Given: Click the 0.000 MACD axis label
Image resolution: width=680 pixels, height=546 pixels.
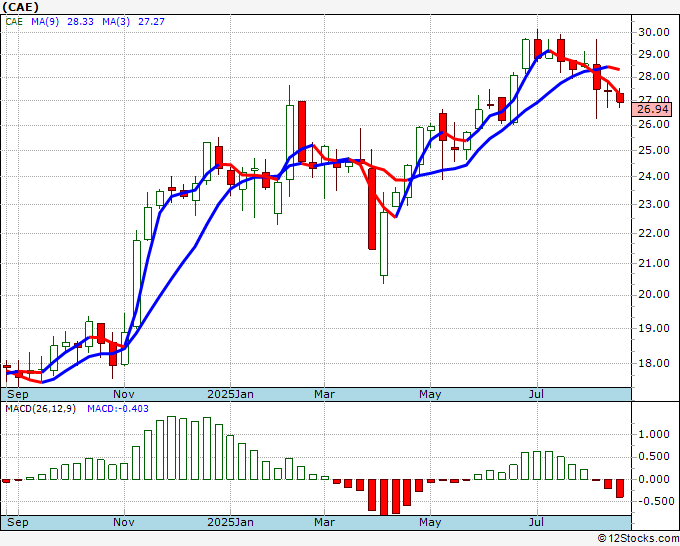Looking at the screenshot, I should click(654, 479).
